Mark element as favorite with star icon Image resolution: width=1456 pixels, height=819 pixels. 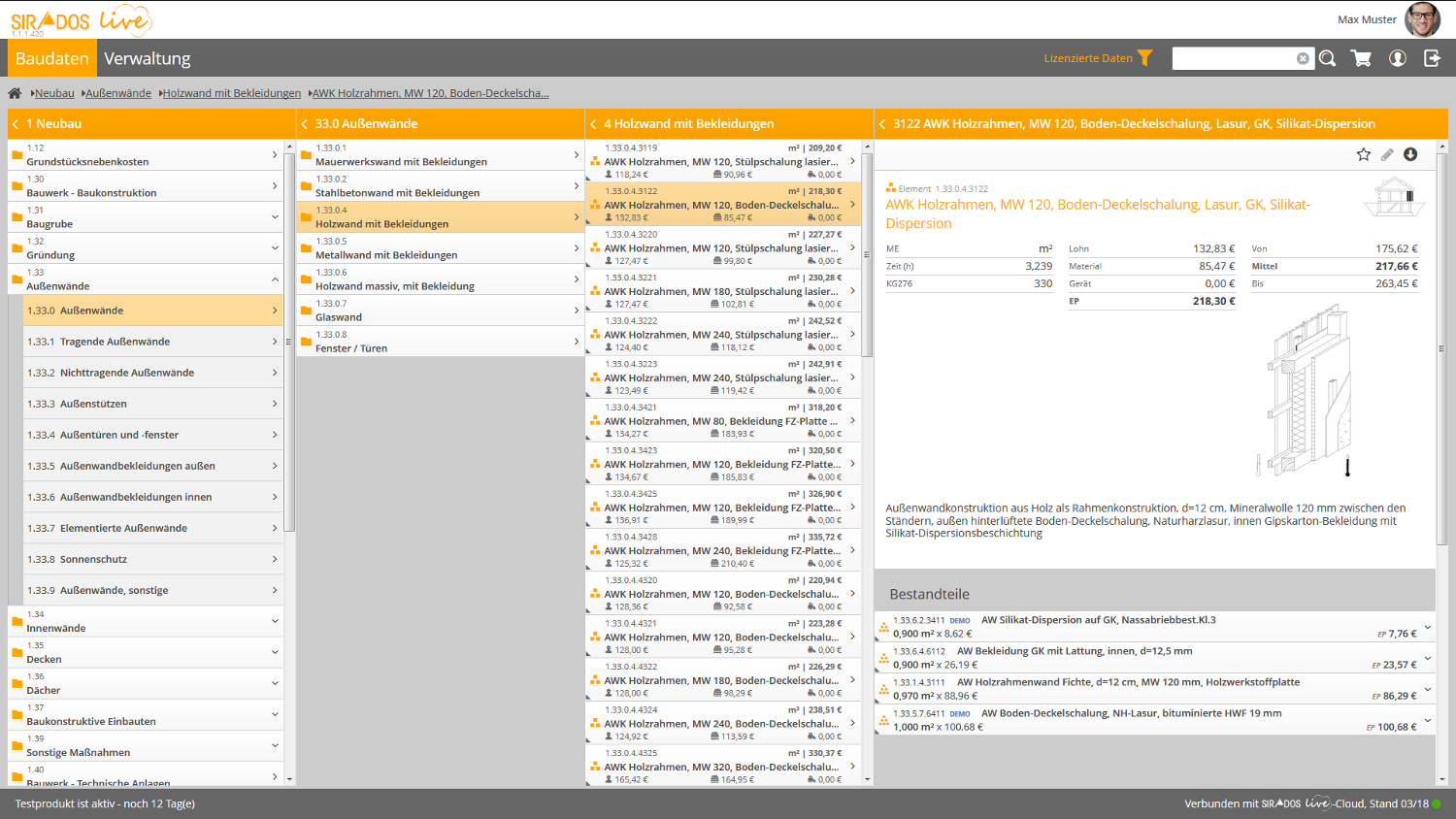(1363, 154)
